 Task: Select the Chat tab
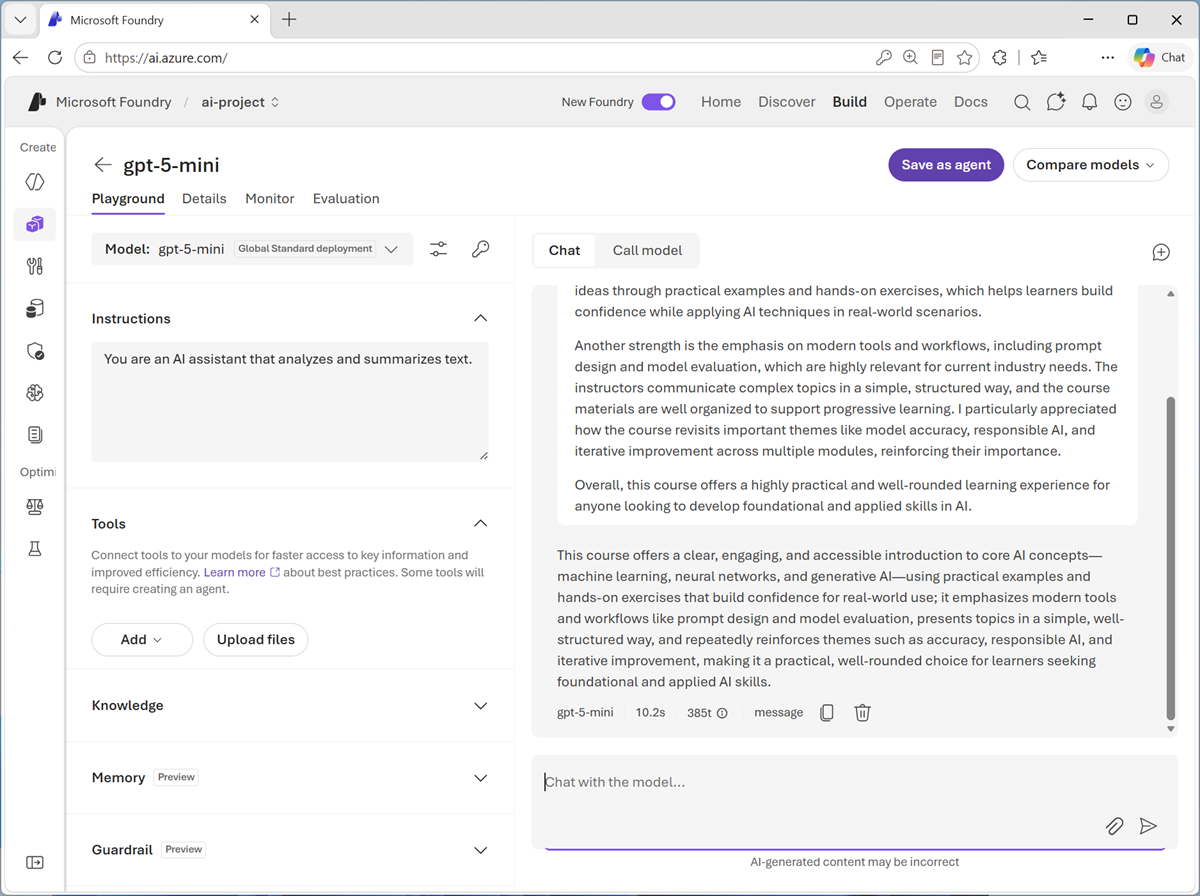pos(564,250)
